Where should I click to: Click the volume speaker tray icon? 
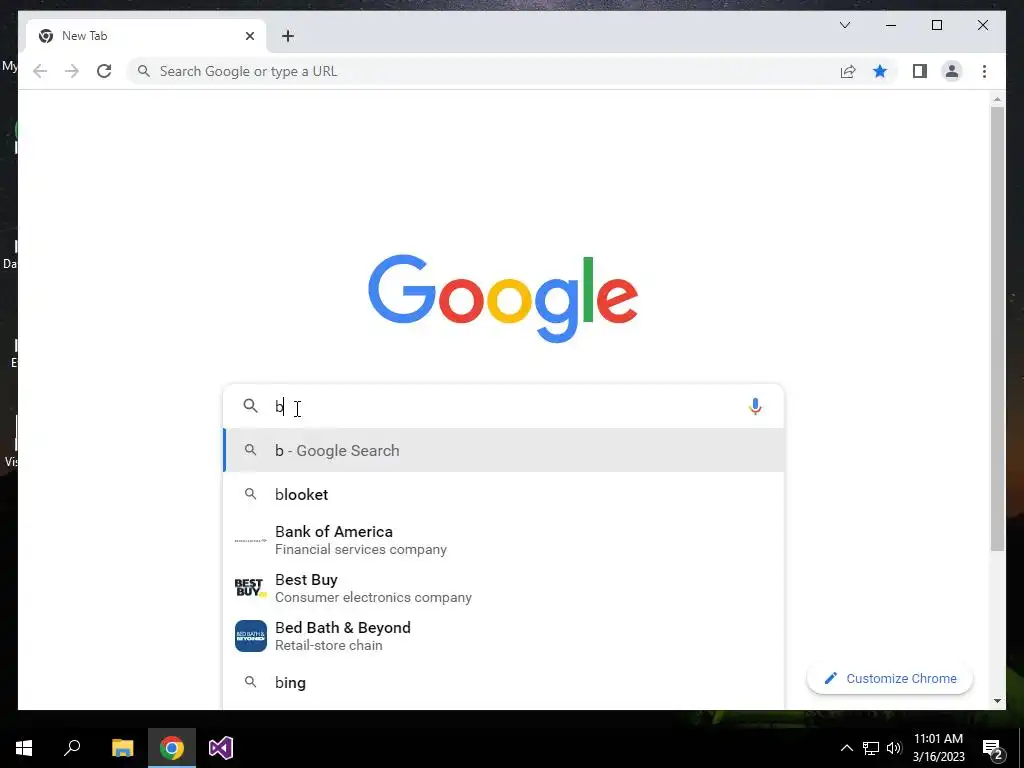pos(894,748)
